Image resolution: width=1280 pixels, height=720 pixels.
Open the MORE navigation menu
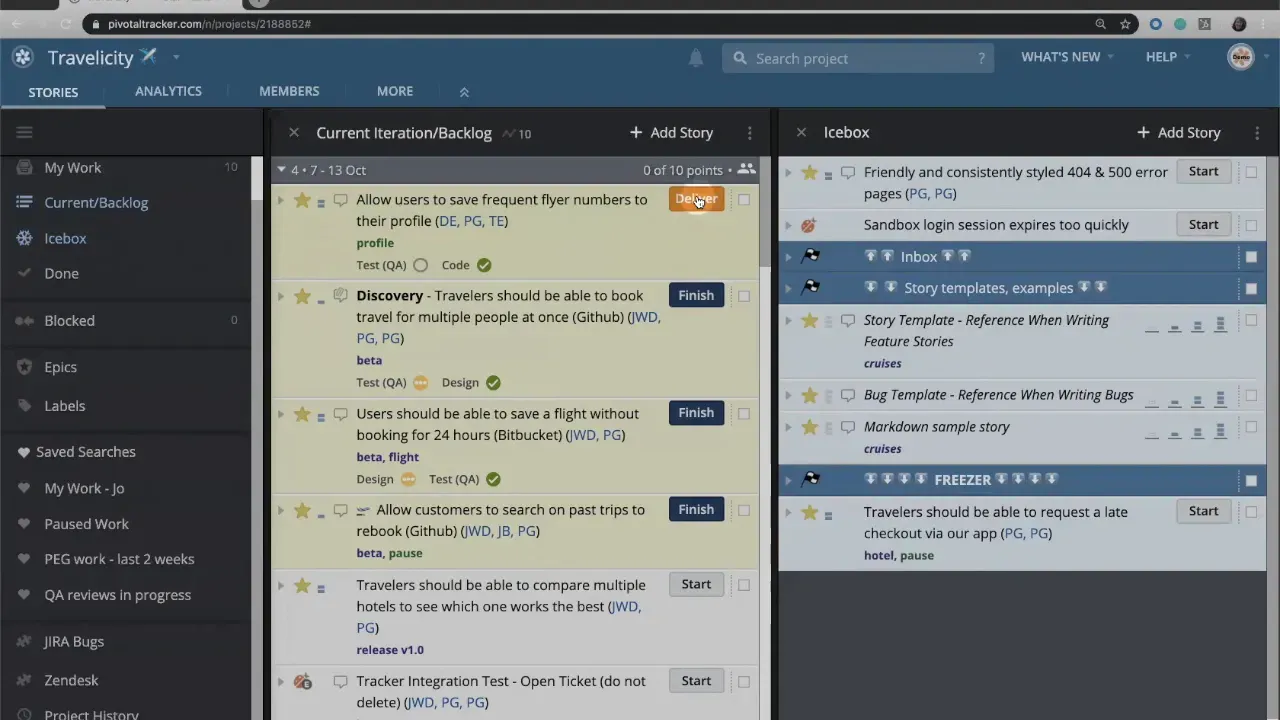[394, 91]
